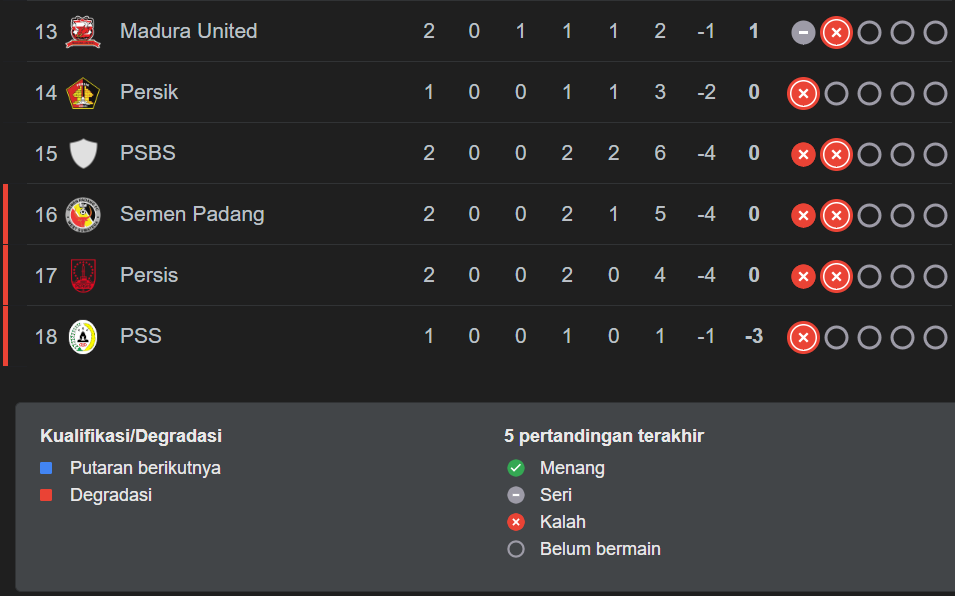Image resolution: width=955 pixels, height=596 pixels.
Task: Click the Belum bermain legend circle
Action: pos(516,549)
